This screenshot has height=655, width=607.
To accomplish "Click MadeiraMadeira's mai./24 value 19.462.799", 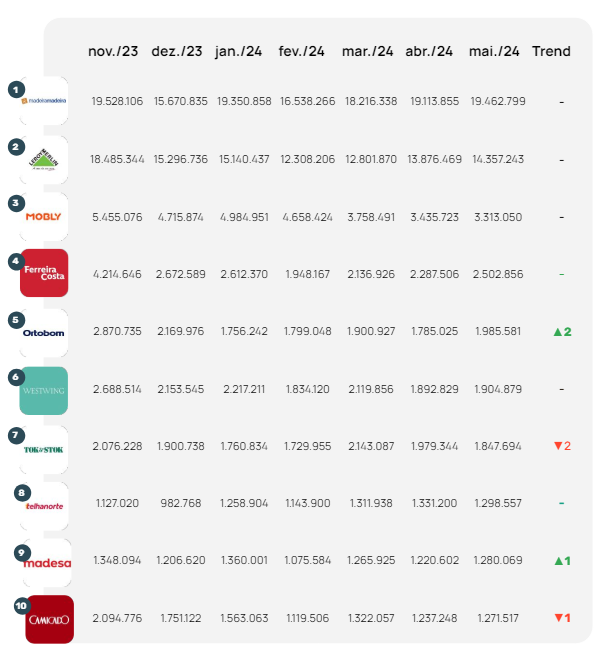I will pyautogui.click(x=496, y=102).
